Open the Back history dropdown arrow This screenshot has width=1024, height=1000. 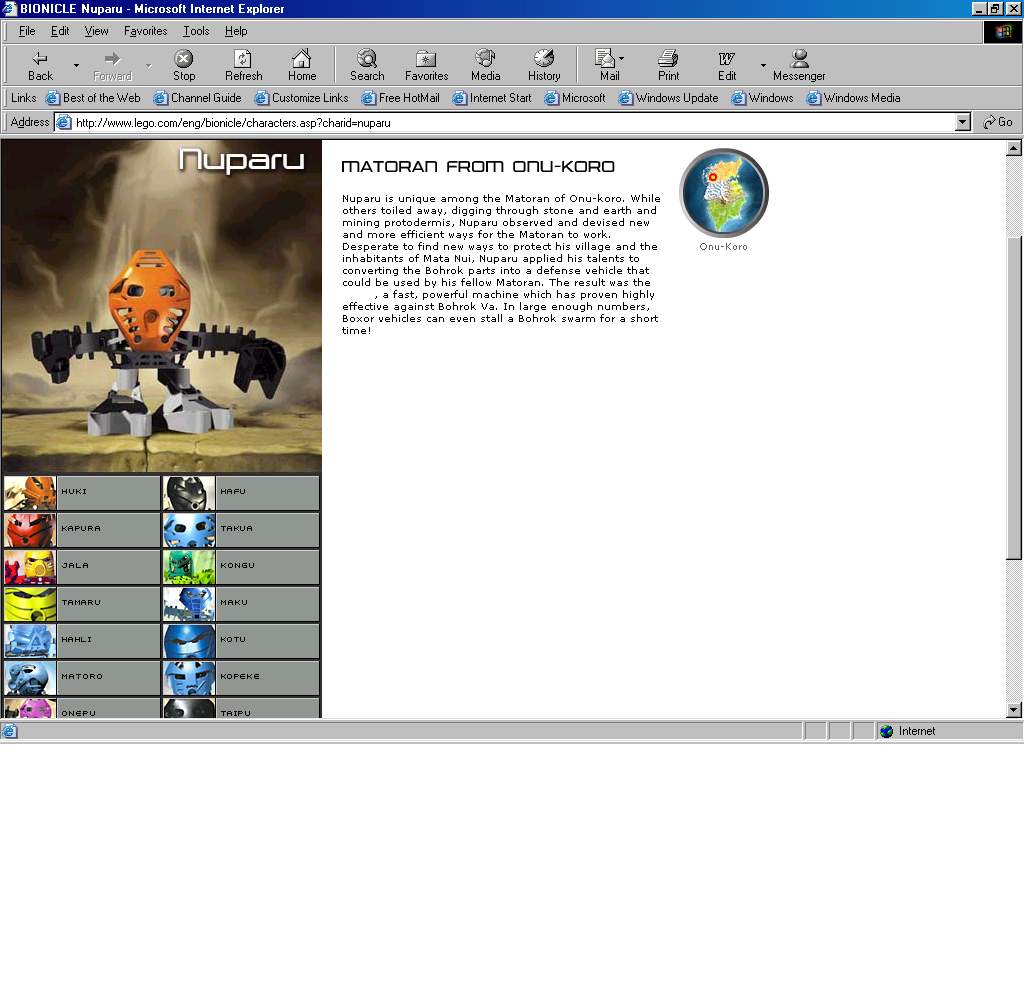coord(76,65)
